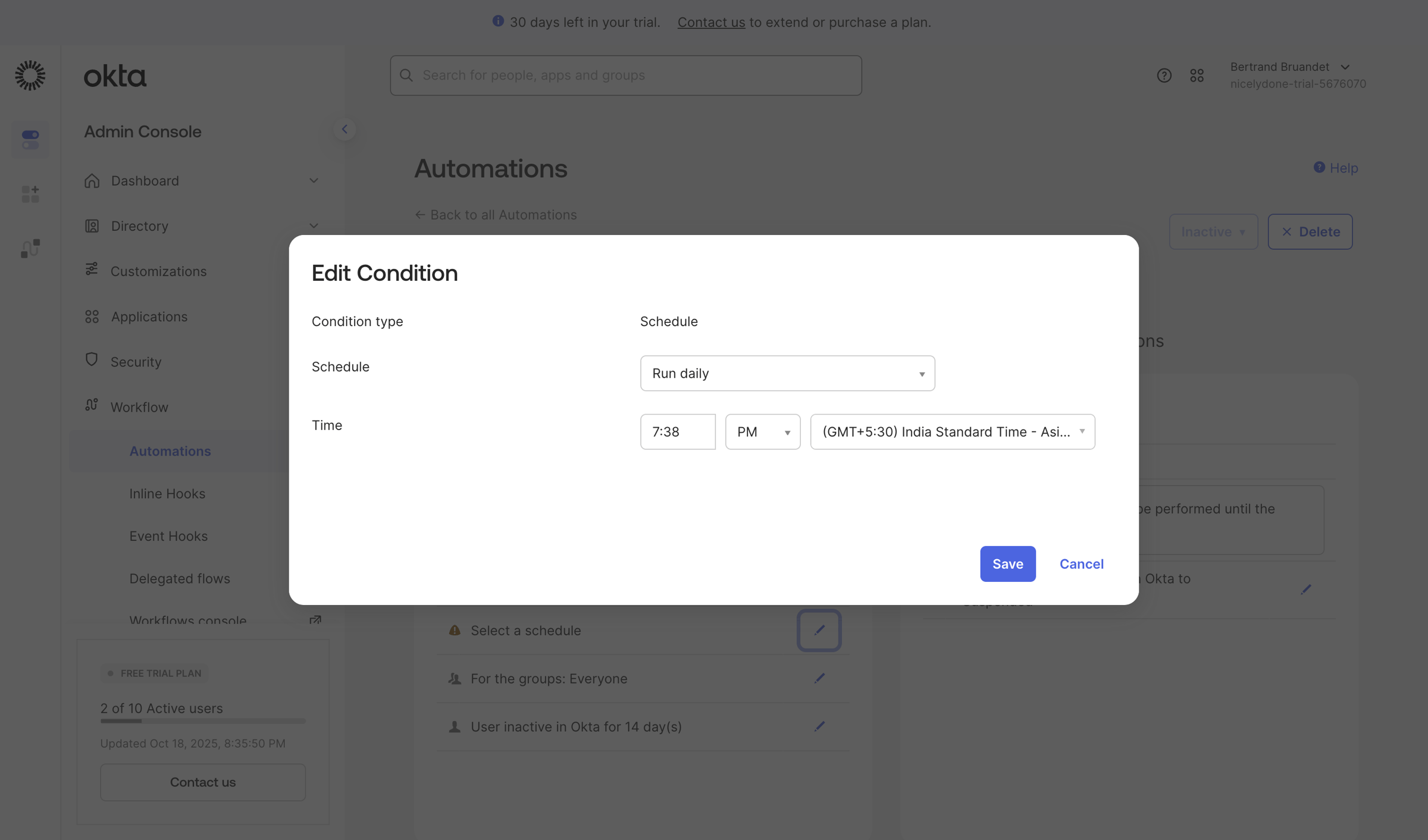This screenshot has width=1428, height=840.
Task: Open the help question-mark icon in header
Action: tap(1164, 76)
